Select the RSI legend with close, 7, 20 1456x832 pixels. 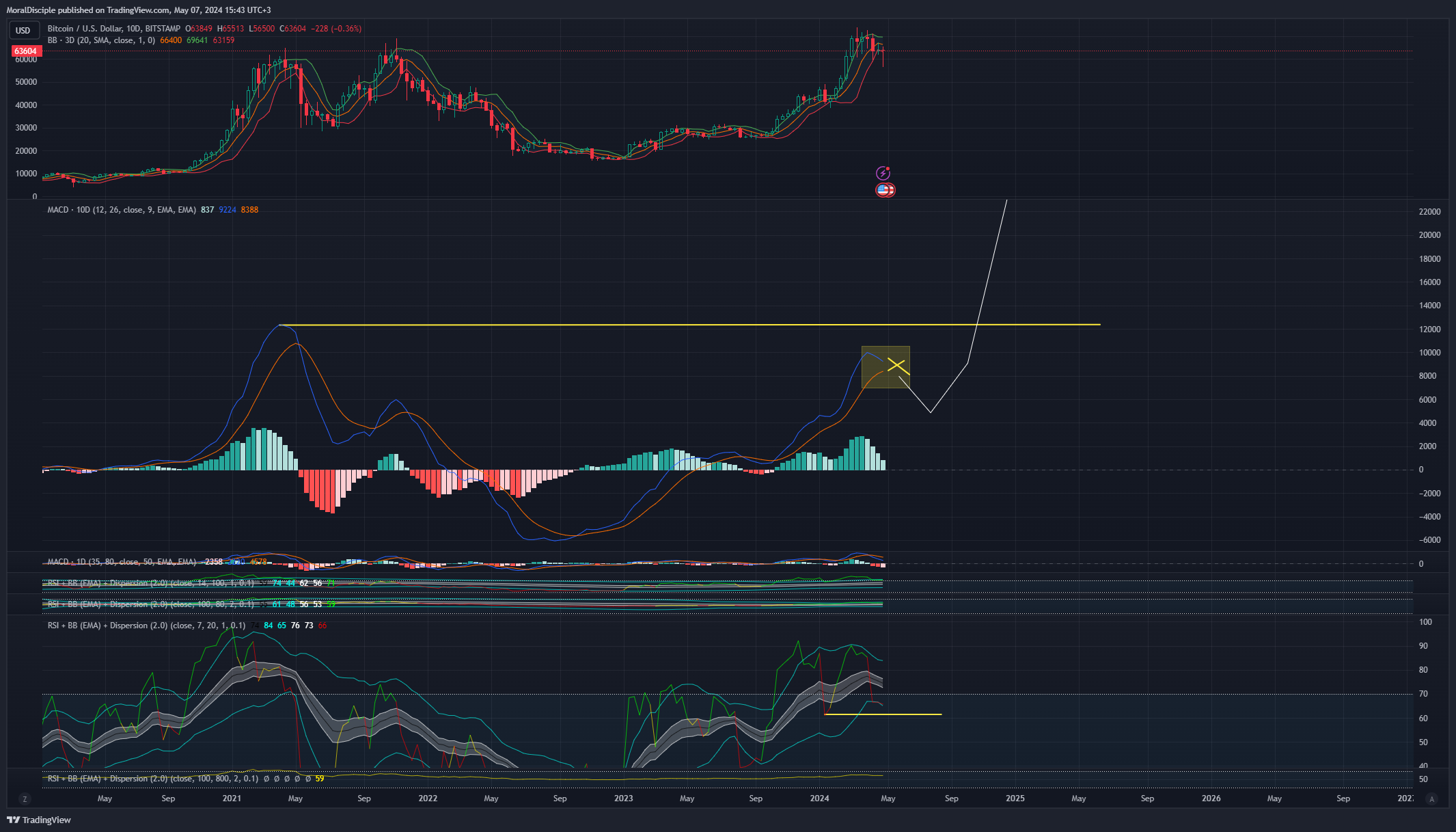[146, 626]
